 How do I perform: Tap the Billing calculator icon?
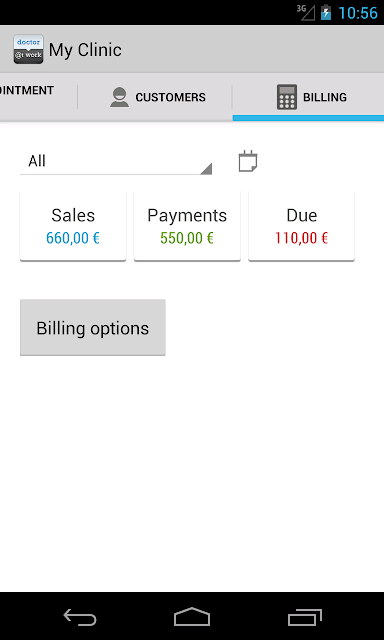click(x=287, y=97)
